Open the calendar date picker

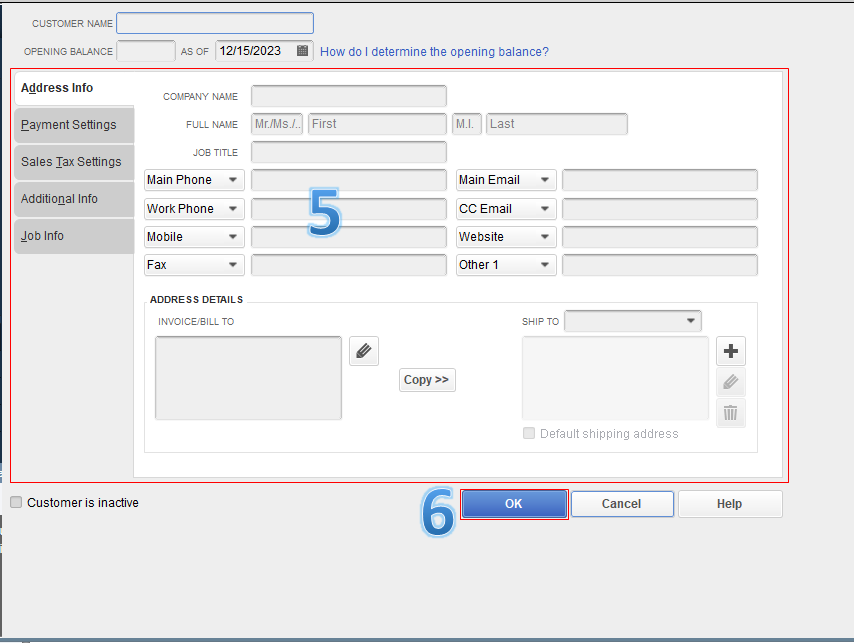coord(303,50)
